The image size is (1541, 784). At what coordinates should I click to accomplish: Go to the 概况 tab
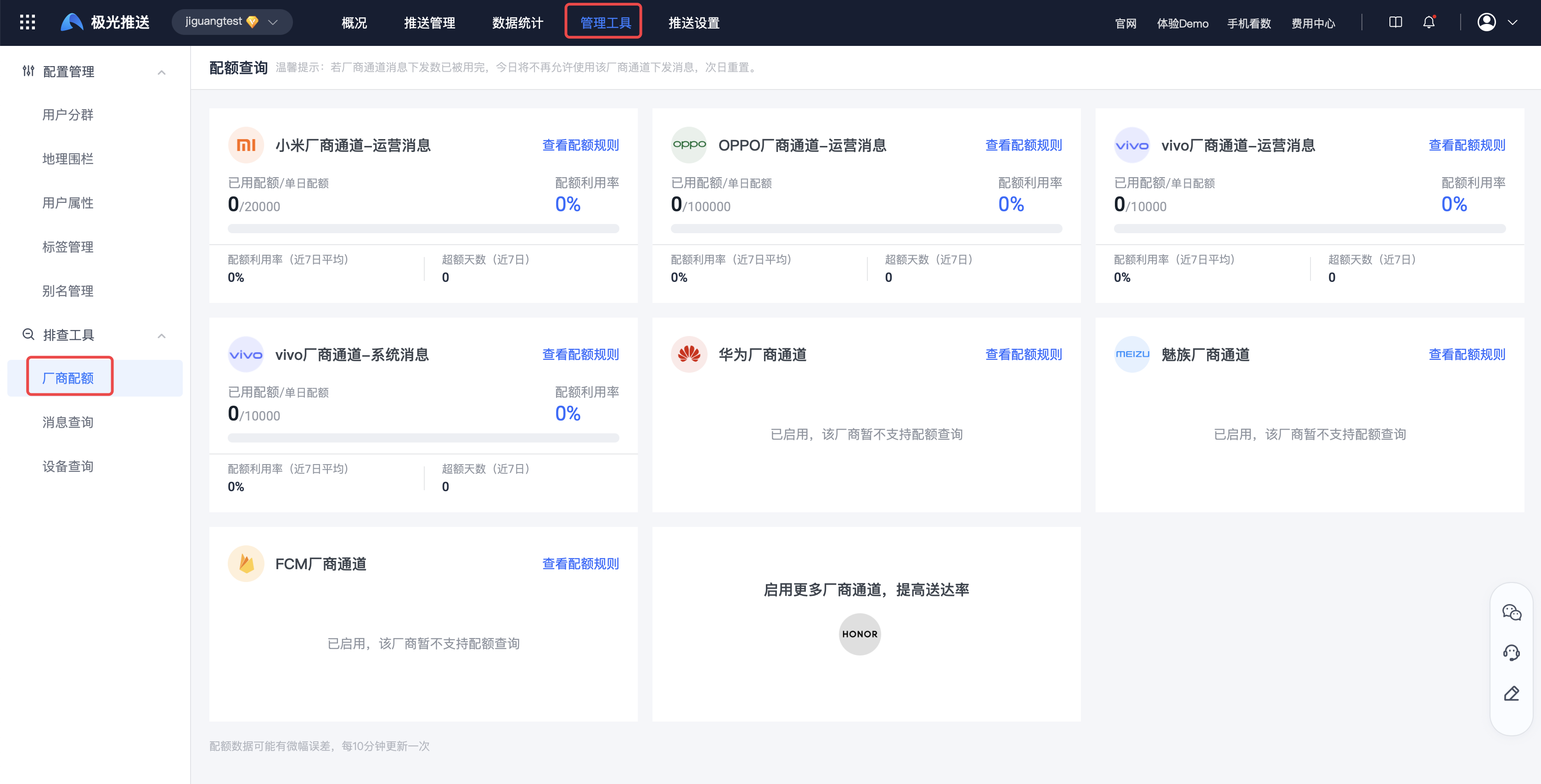[x=354, y=23]
